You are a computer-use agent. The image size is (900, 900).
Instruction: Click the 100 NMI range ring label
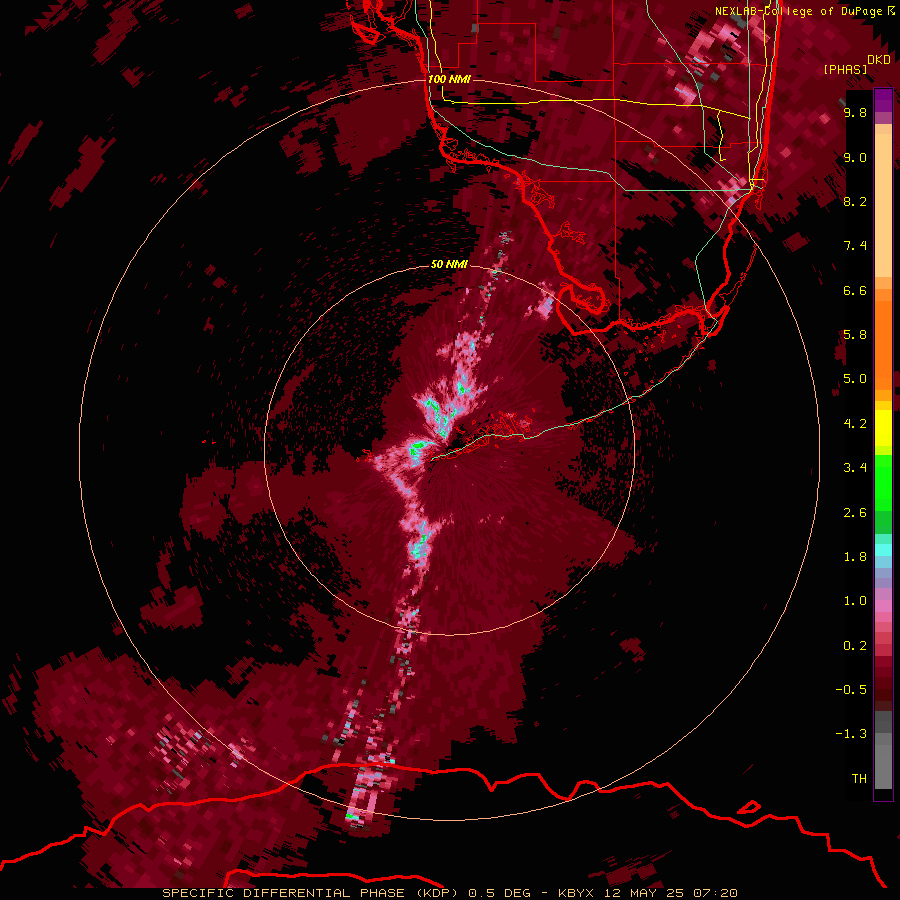[x=449, y=79]
